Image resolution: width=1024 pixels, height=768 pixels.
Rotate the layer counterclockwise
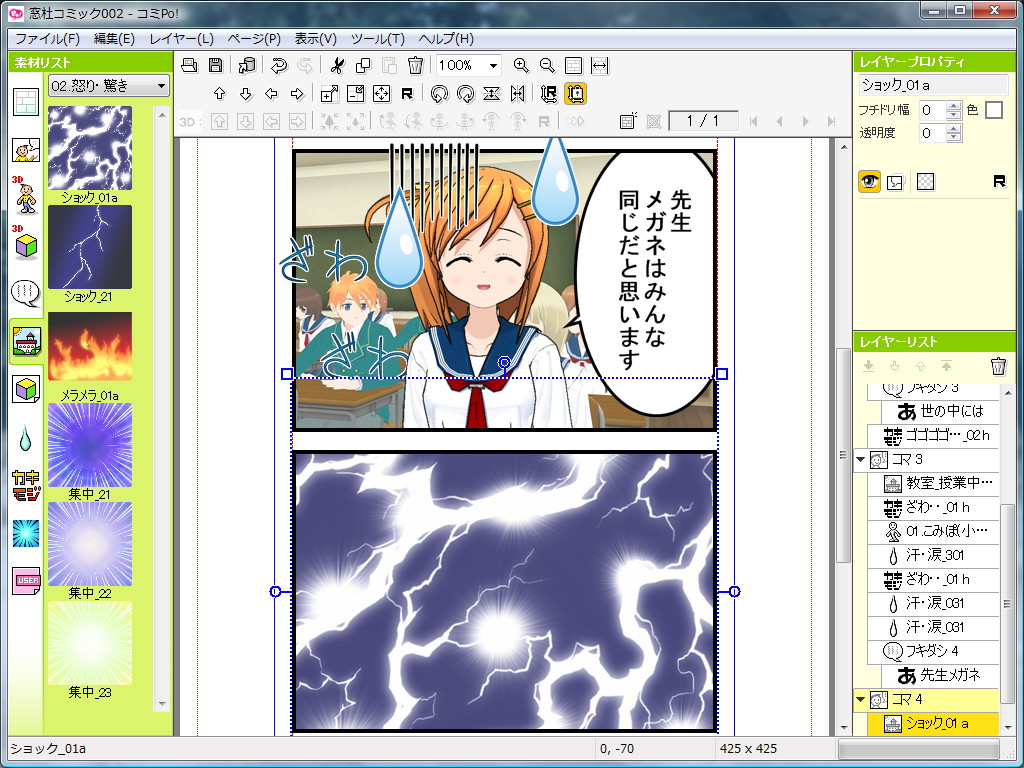(440, 93)
